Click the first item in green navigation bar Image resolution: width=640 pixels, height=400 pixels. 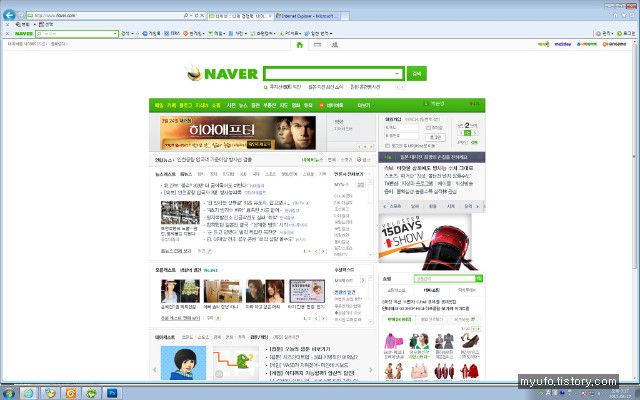click(159, 105)
